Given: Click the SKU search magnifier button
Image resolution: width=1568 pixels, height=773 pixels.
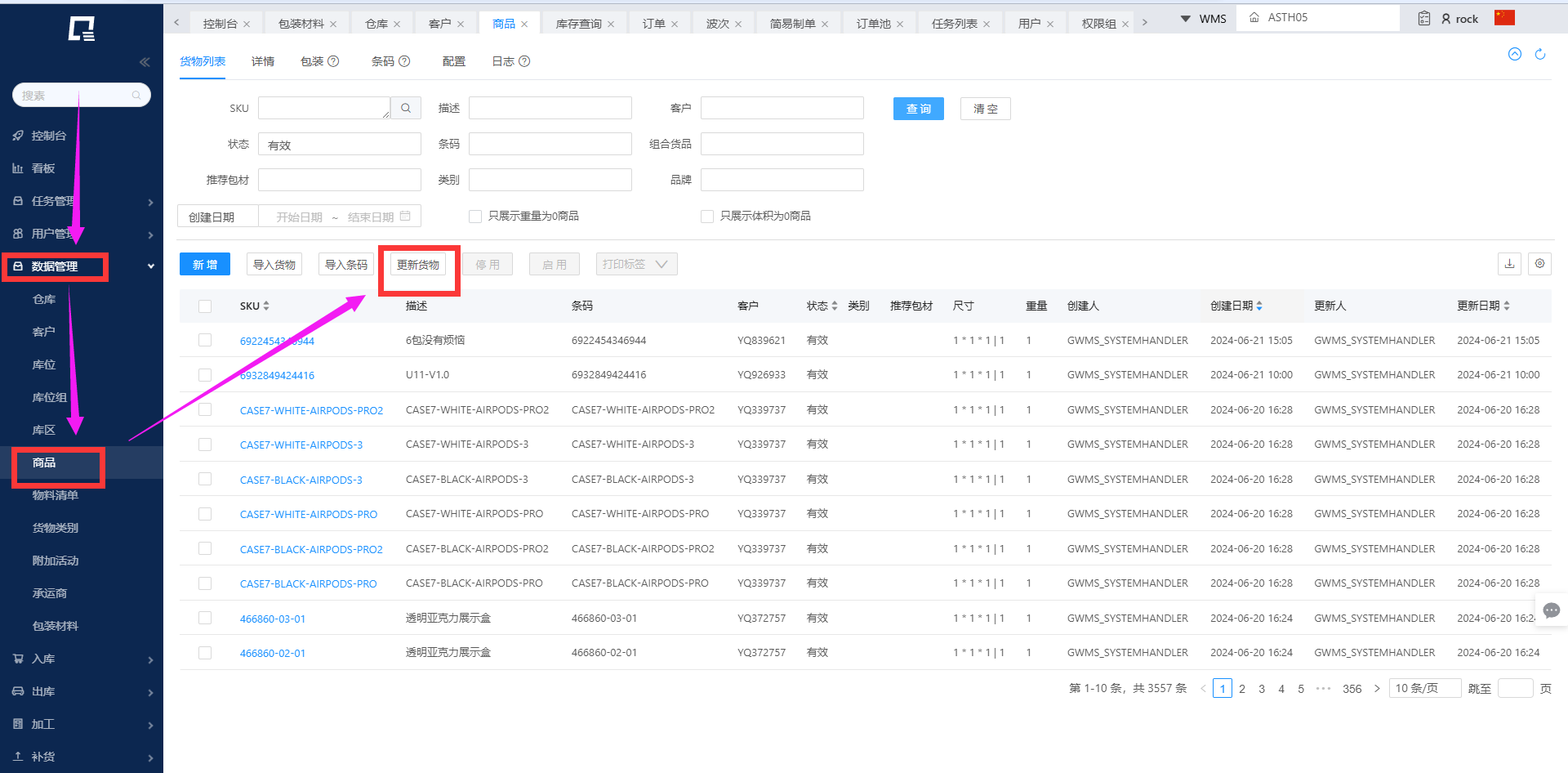Looking at the screenshot, I should click(x=406, y=108).
